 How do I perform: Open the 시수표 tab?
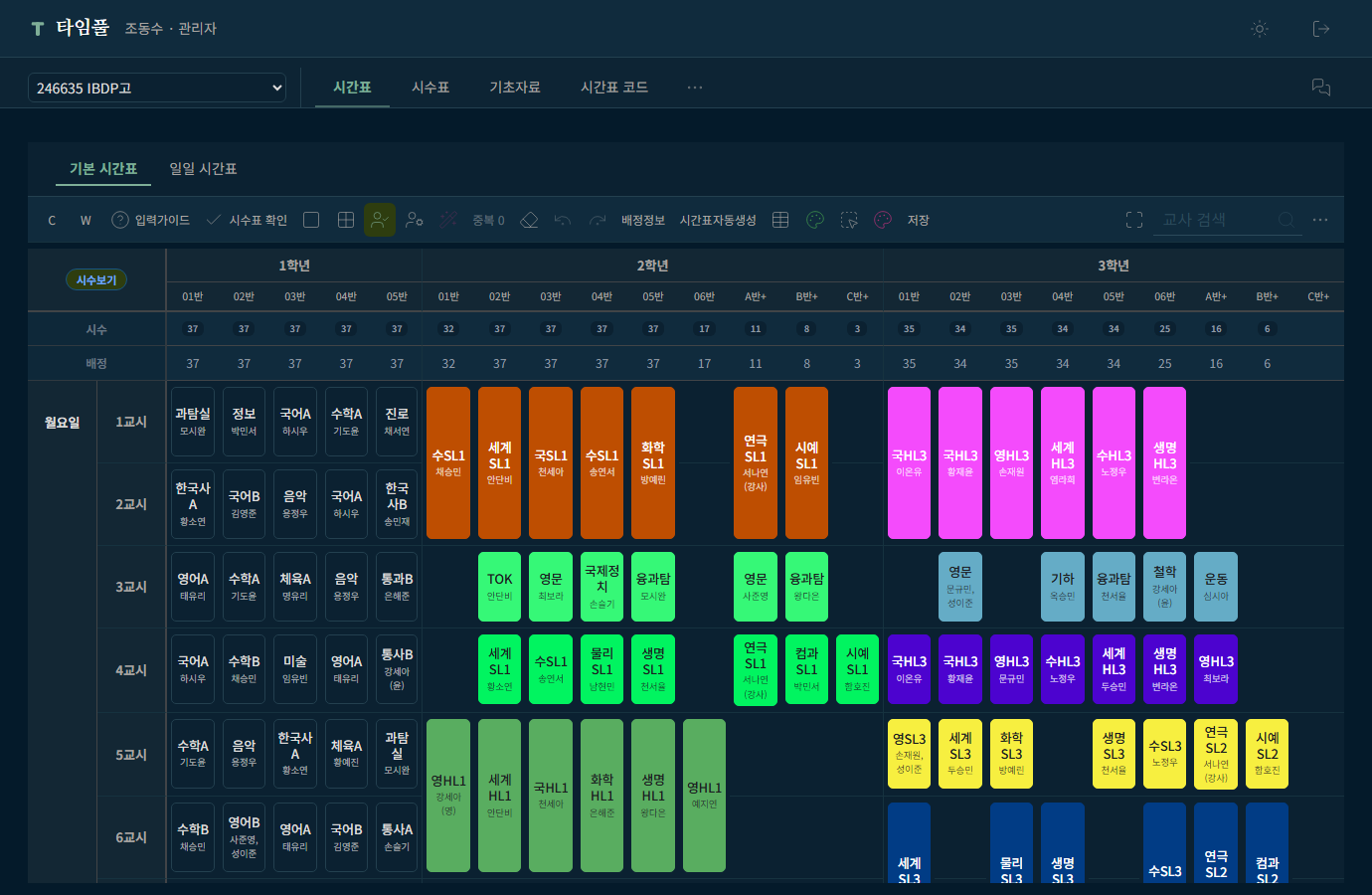click(430, 88)
